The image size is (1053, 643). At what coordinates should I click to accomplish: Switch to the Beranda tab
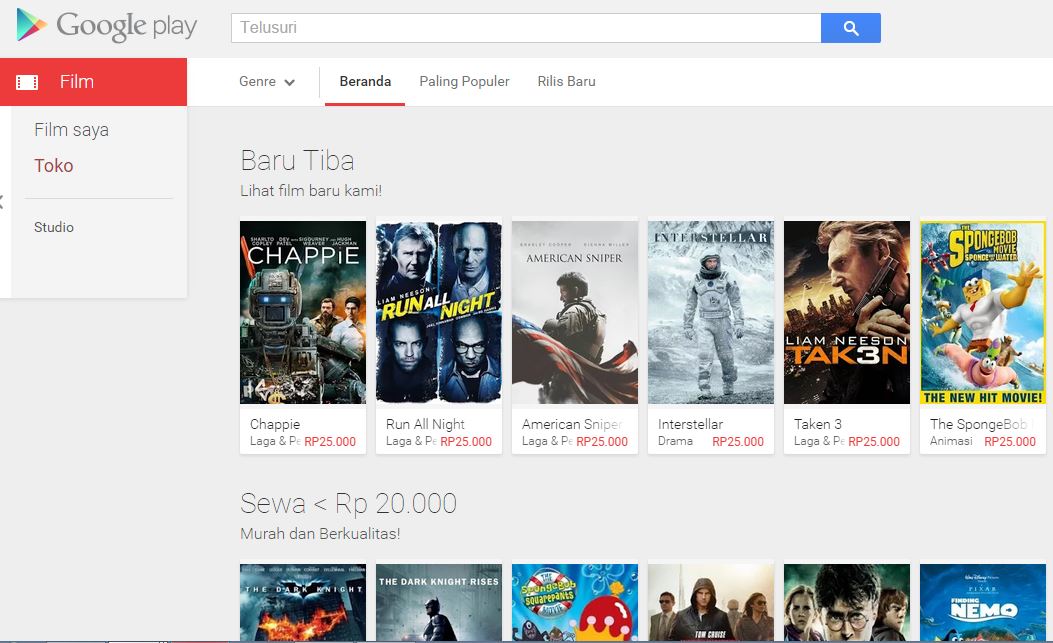365,82
